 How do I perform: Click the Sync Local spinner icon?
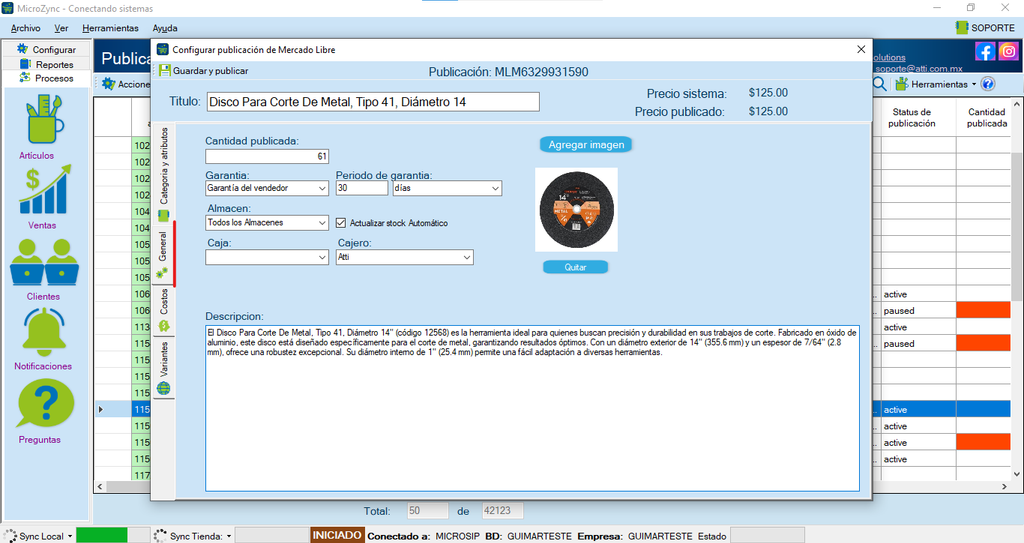[10, 536]
